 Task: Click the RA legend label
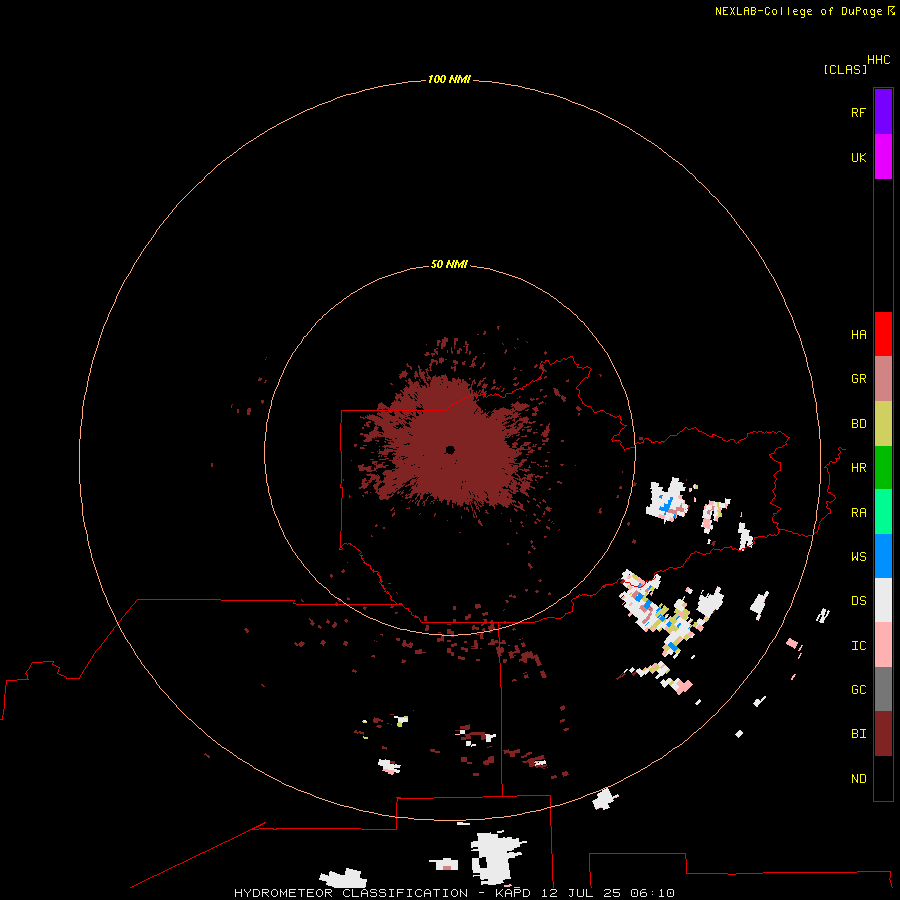click(x=858, y=513)
